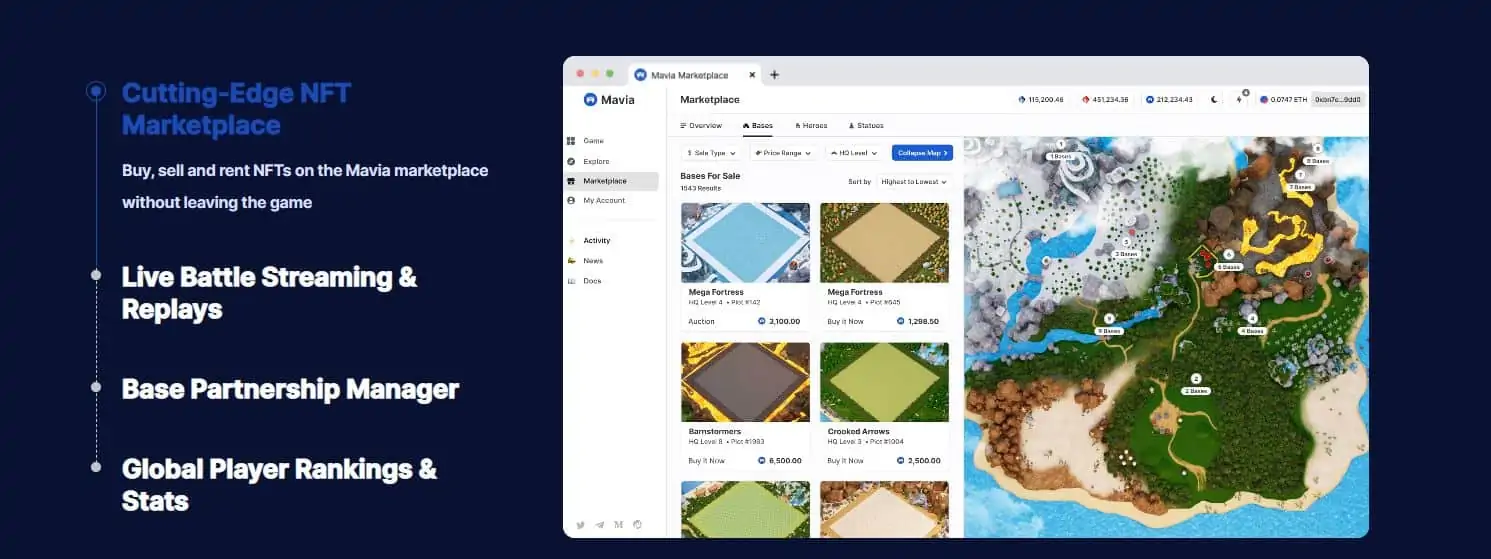The image size is (1491, 559).
Task: Toggle dark mode with the moon icon
Action: (x=1214, y=100)
